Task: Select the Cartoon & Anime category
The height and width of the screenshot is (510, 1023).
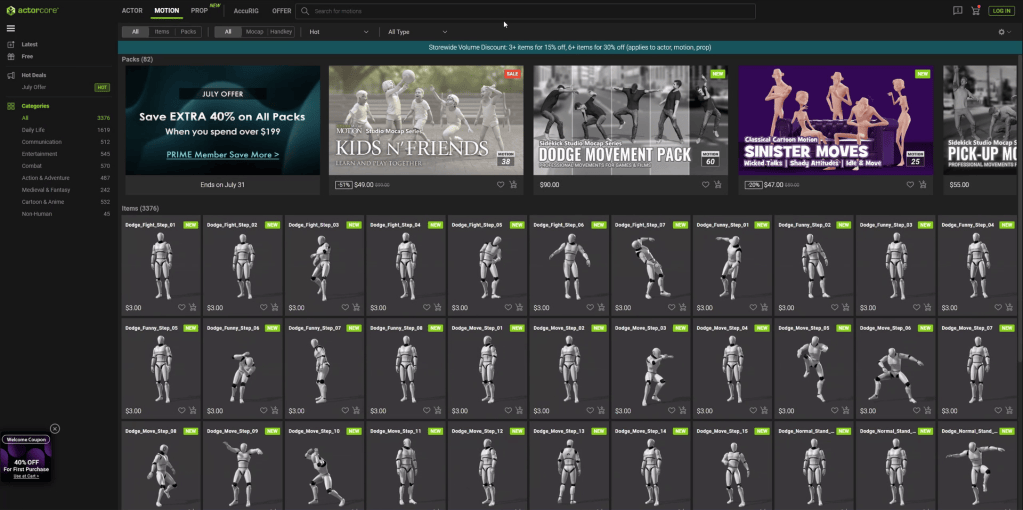Action: (43, 202)
